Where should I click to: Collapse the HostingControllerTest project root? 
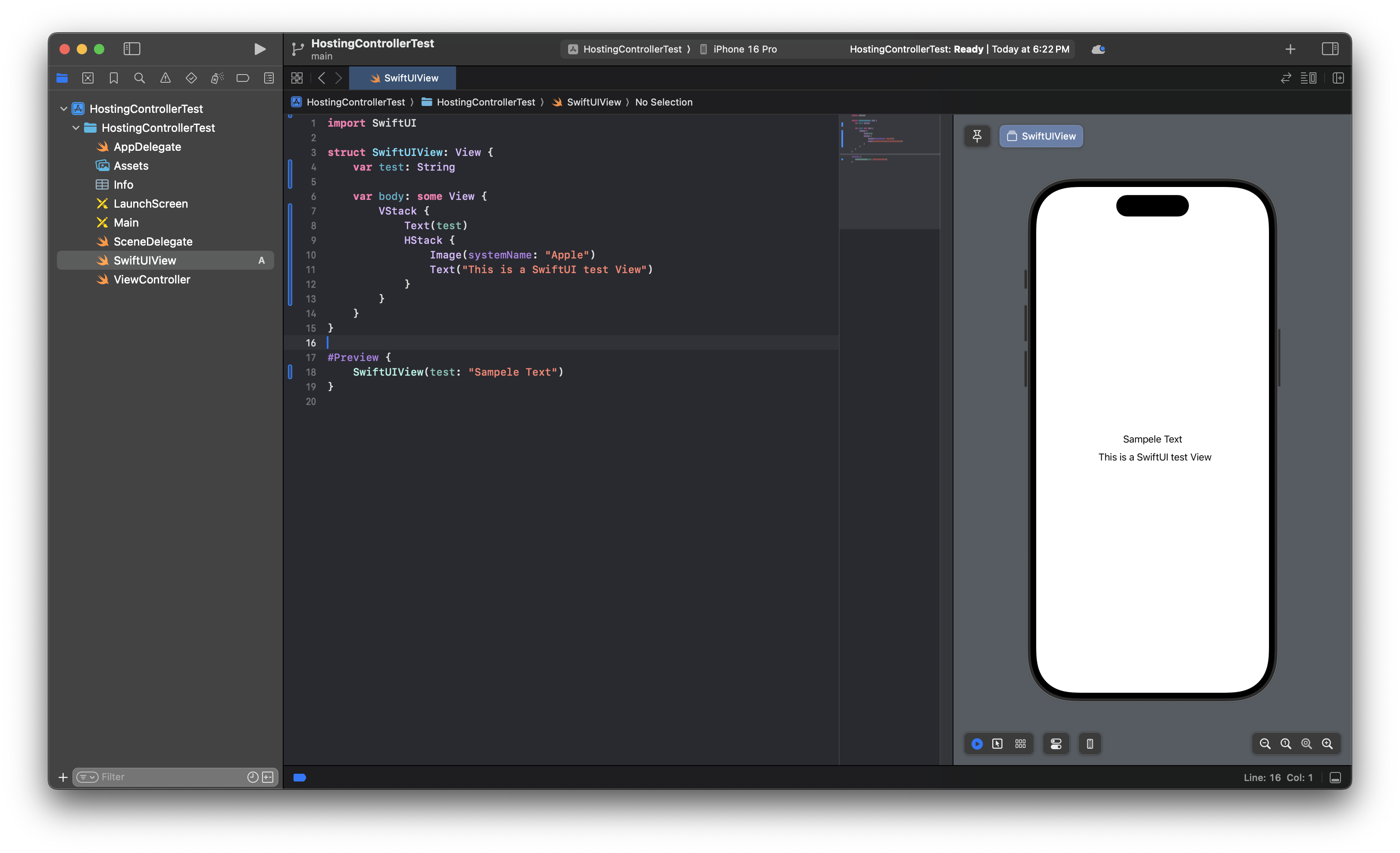click(x=64, y=109)
